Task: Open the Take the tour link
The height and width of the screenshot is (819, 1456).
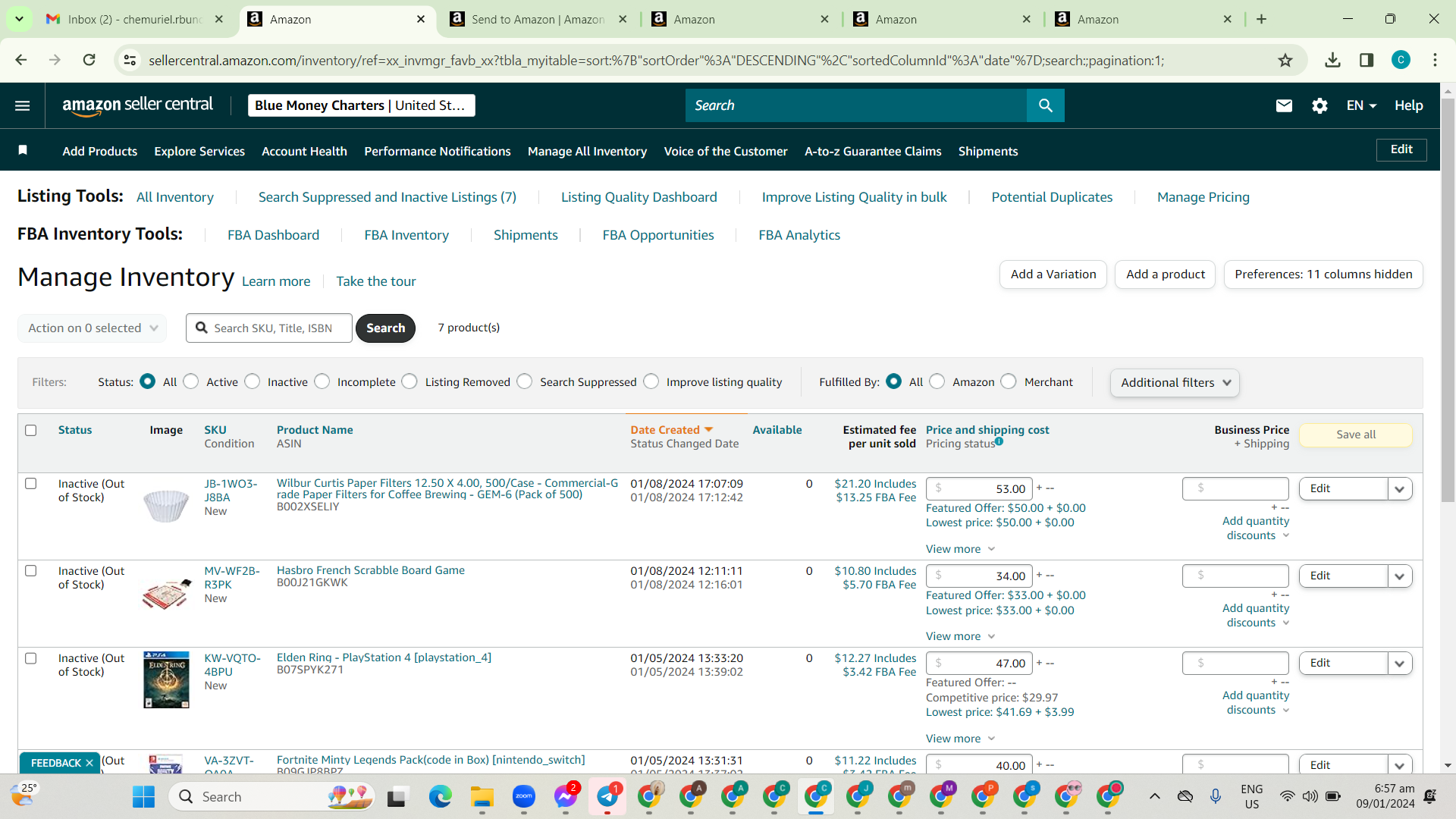Action: [376, 281]
